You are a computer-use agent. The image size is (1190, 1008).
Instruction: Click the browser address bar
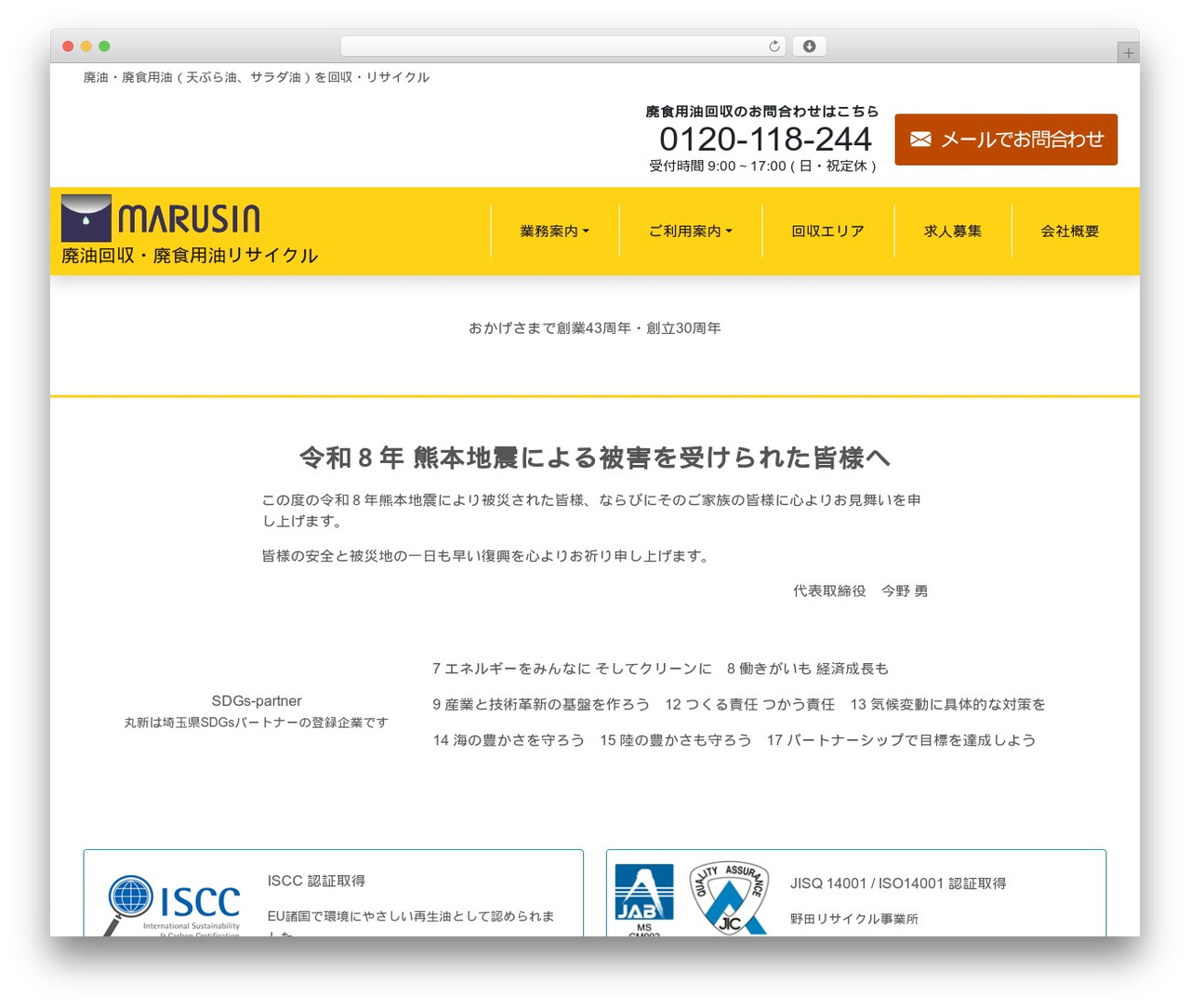click(x=563, y=46)
